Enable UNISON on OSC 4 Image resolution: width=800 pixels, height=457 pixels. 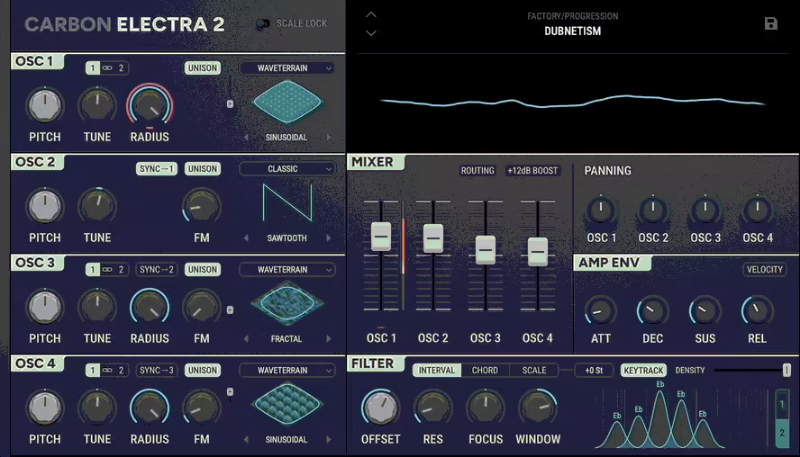coord(203,370)
